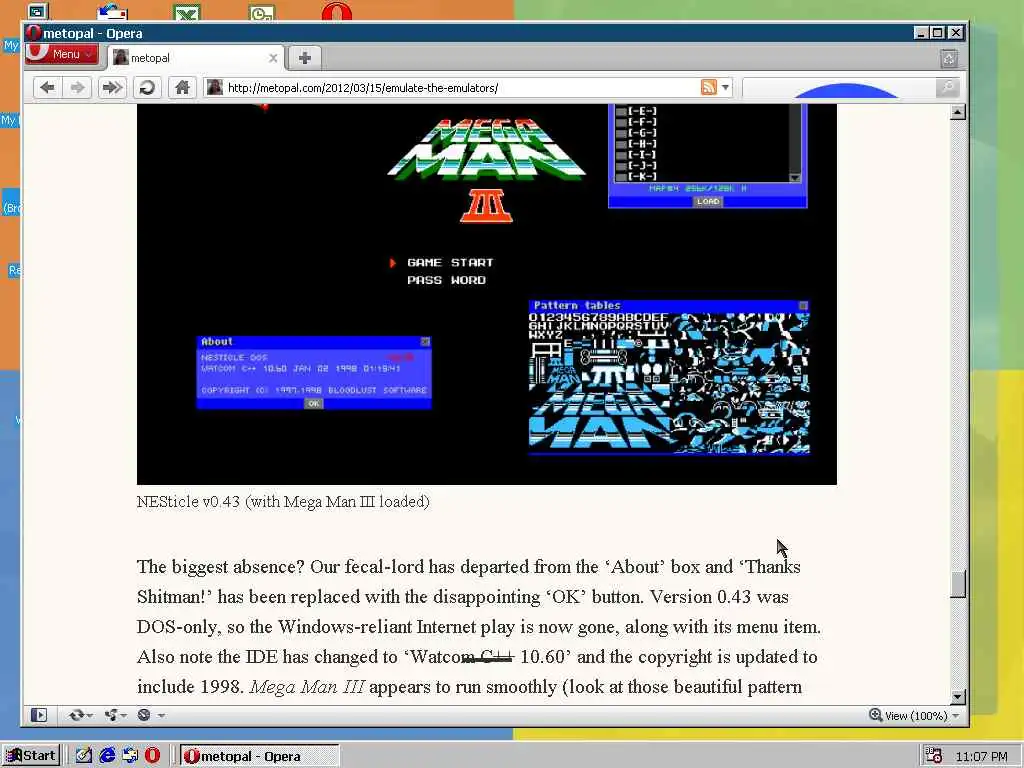Click the search magnifier button in search field
This screenshot has width=1024, height=768.
pos(946,87)
